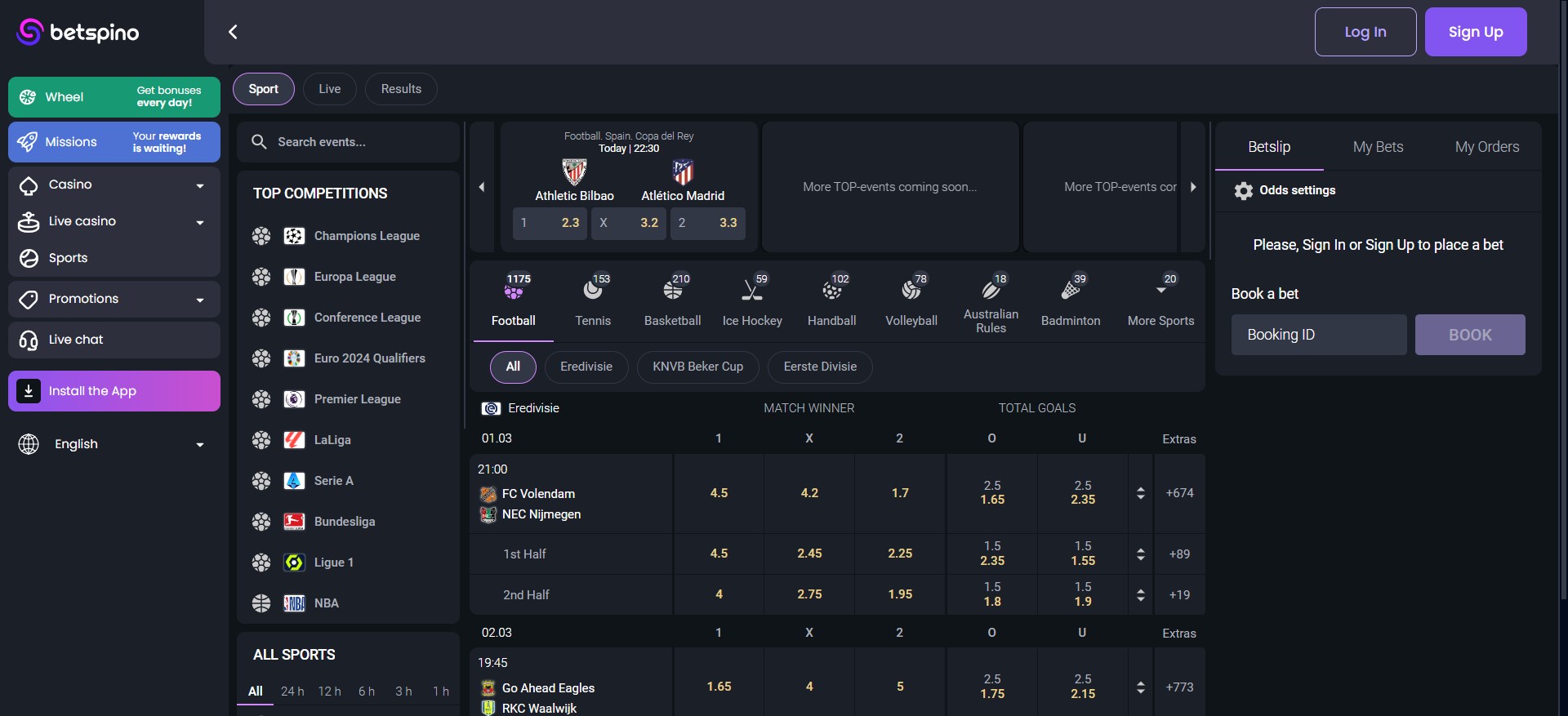Bet FC Volendam win at 4.5
Image resolution: width=1568 pixels, height=716 pixels.
tap(719, 493)
